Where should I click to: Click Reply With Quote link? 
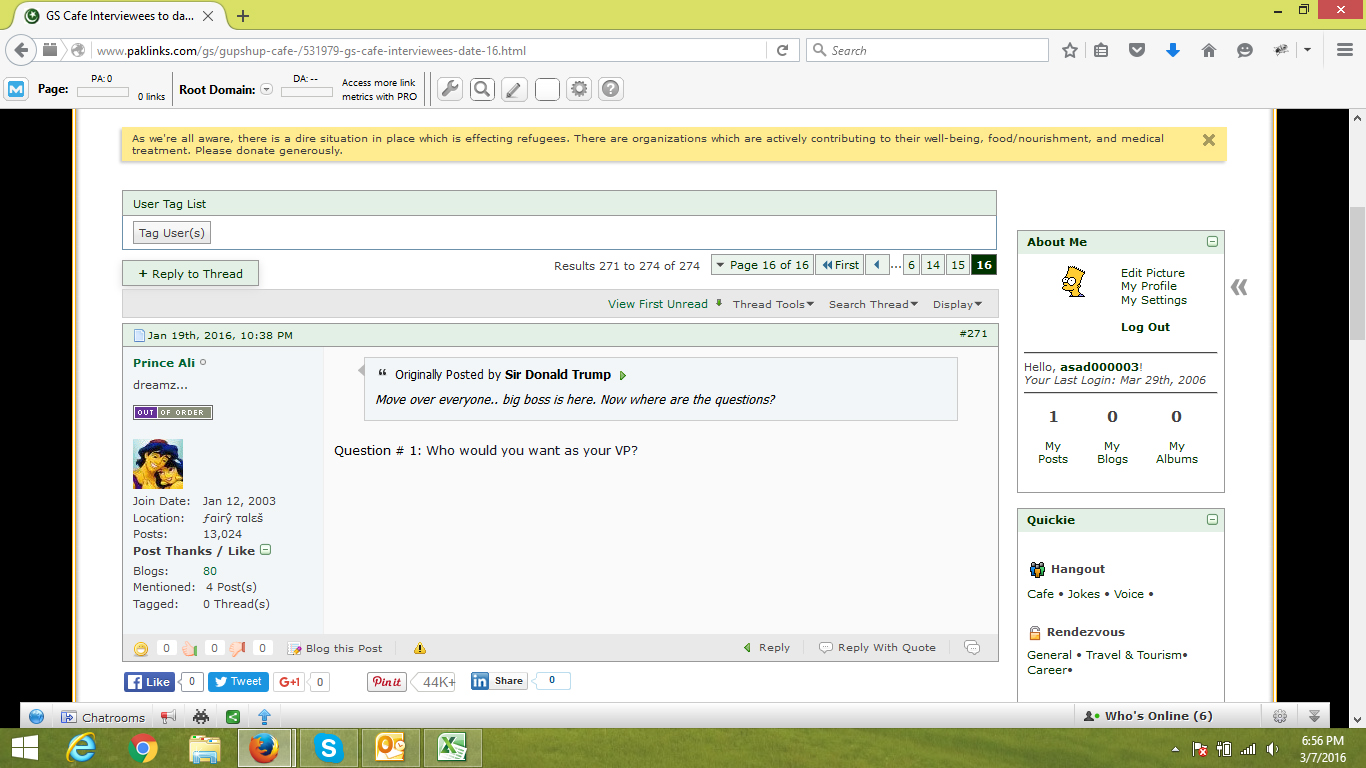(878, 648)
